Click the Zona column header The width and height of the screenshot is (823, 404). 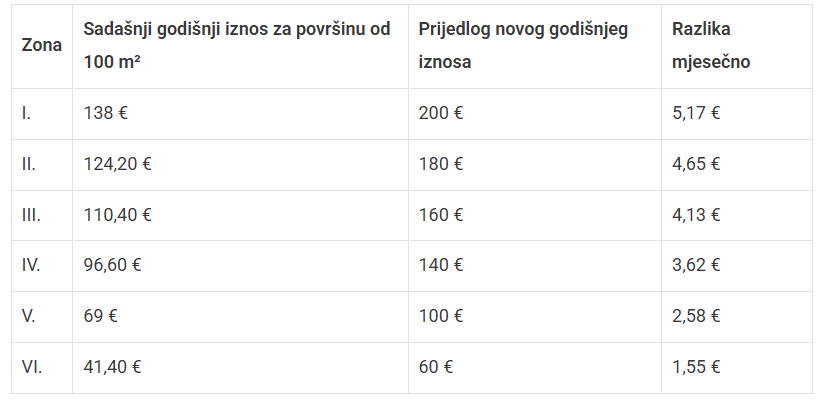tap(41, 45)
